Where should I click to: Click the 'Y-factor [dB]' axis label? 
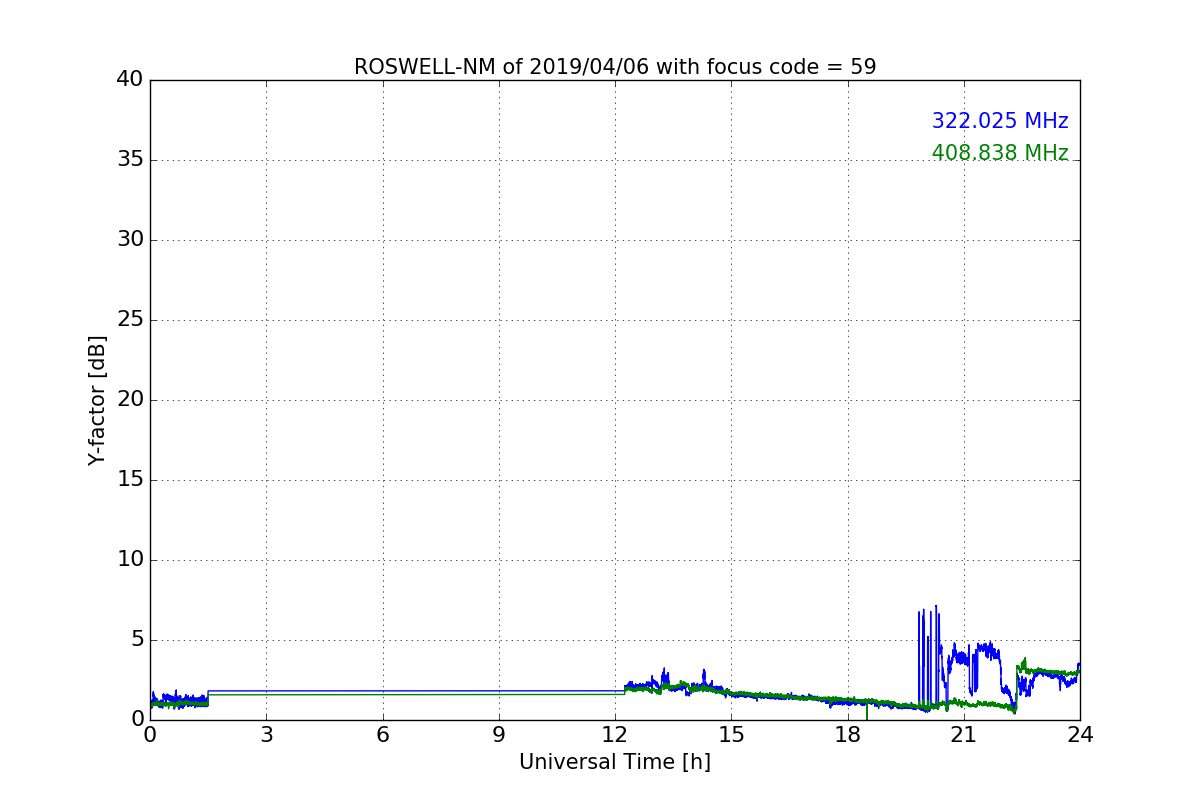coord(97,400)
